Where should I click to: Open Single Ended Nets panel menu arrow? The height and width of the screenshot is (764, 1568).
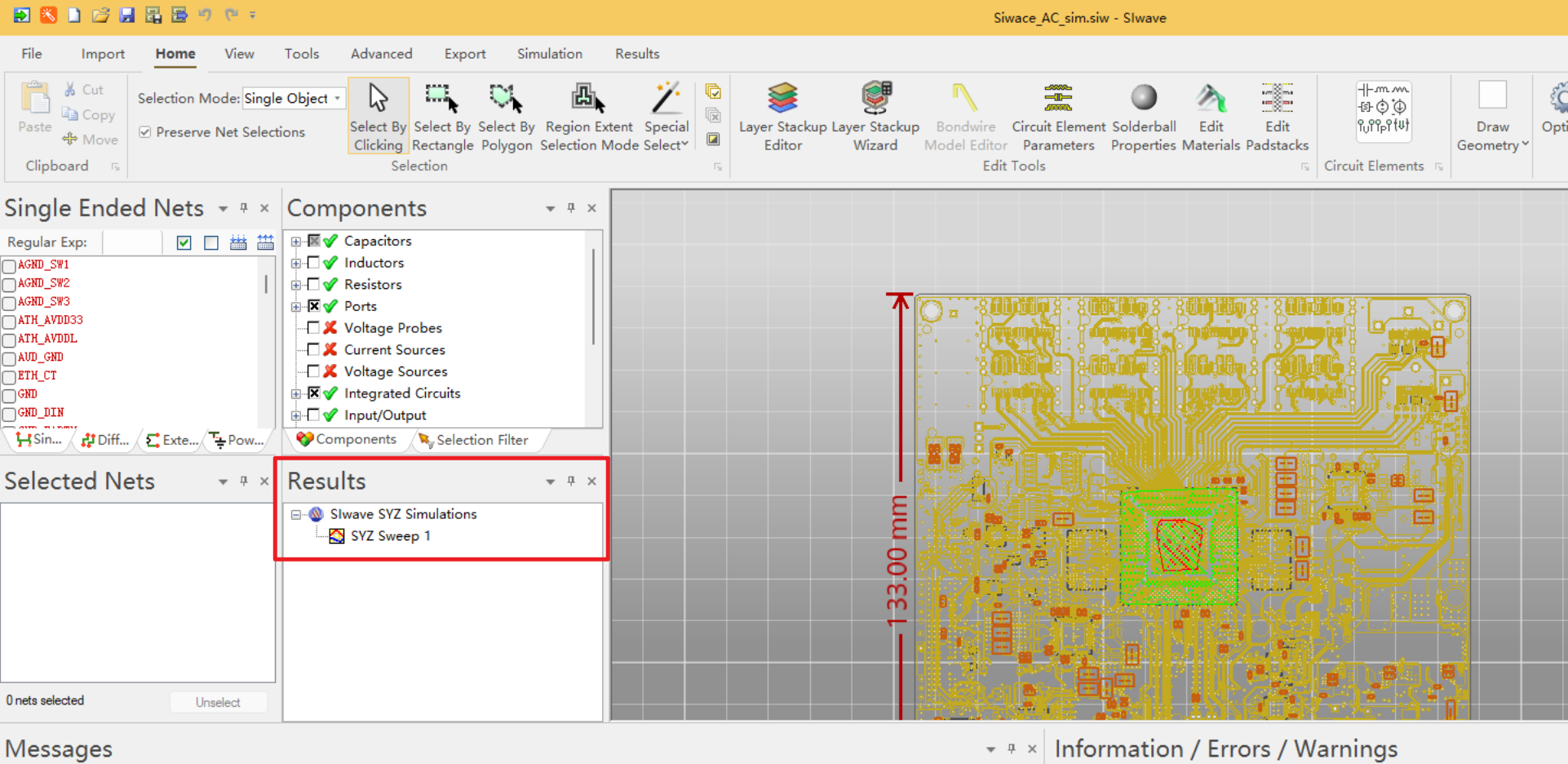point(223,209)
